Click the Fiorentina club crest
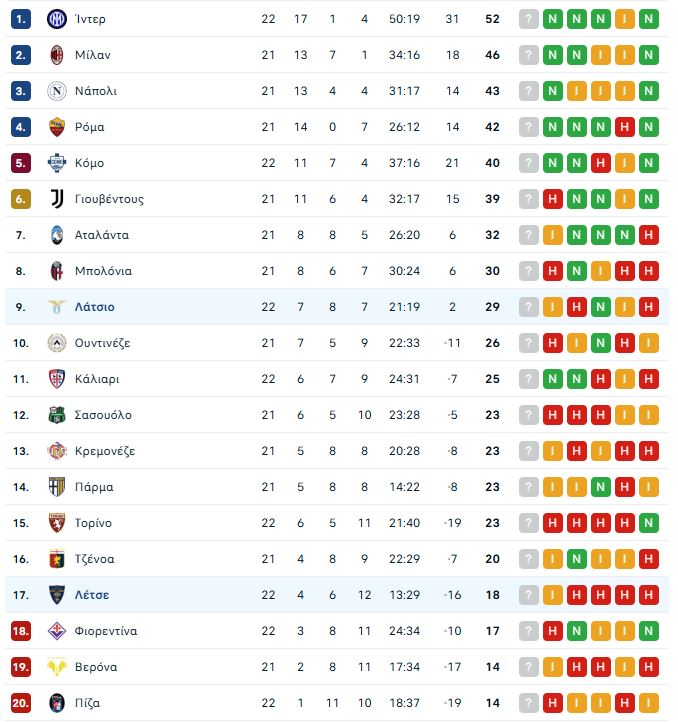678x723 pixels. (x=56, y=631)
